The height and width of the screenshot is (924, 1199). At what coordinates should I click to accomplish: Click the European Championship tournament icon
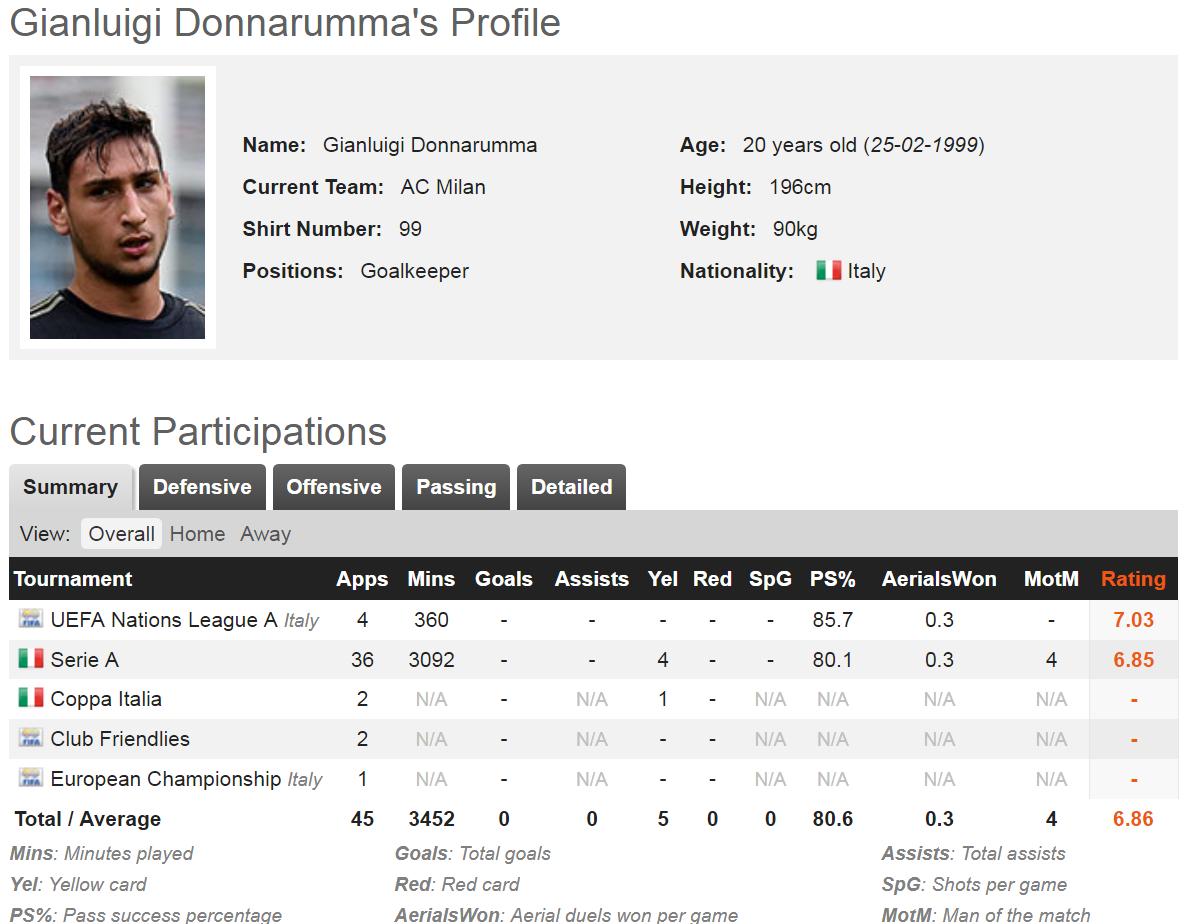tap(31, 778)
